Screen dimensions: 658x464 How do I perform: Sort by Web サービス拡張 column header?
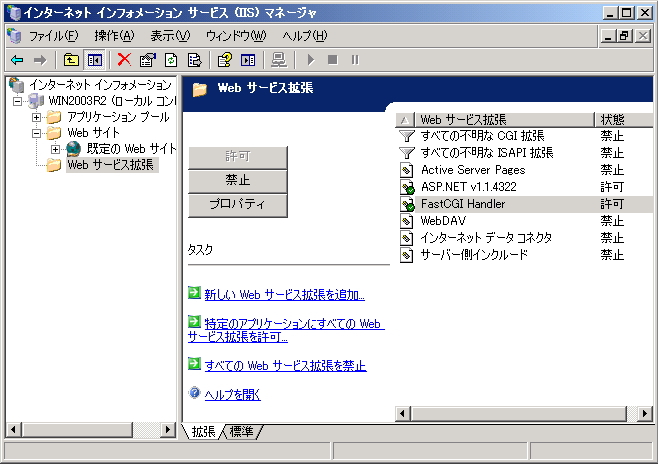[505, 120]
